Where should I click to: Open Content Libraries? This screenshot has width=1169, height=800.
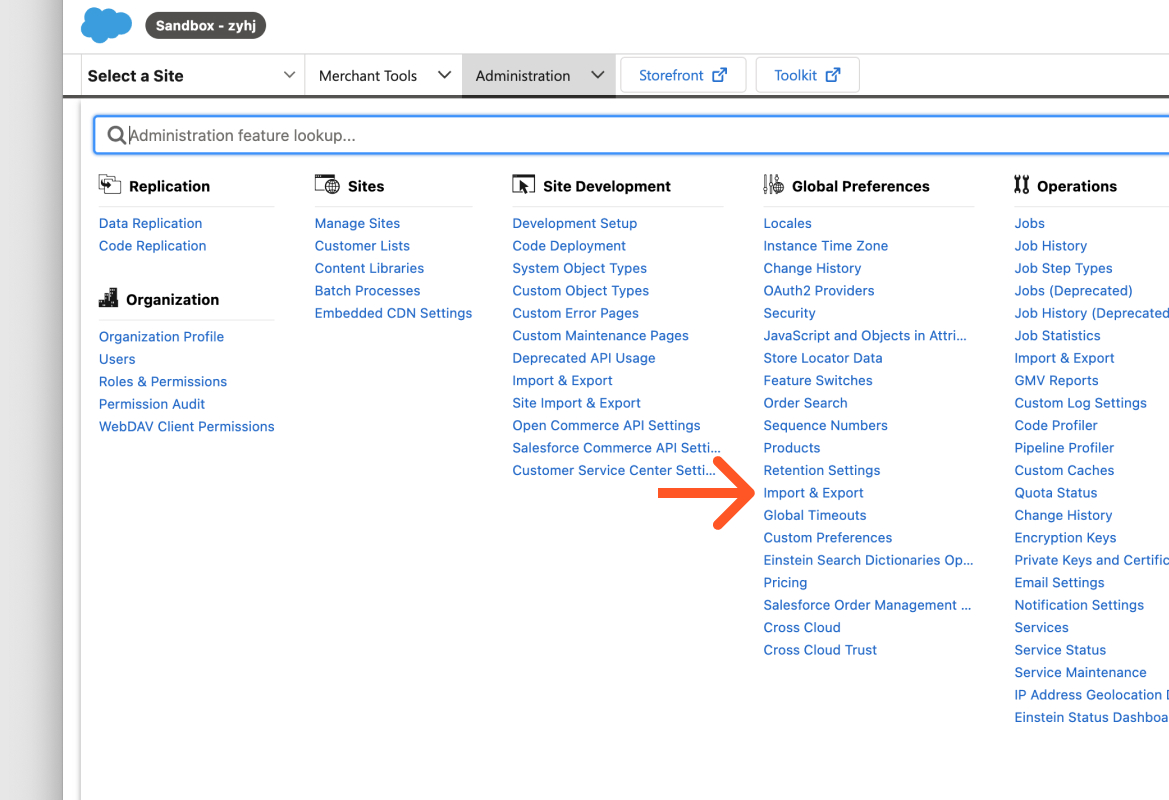click(x=369, y=268)
